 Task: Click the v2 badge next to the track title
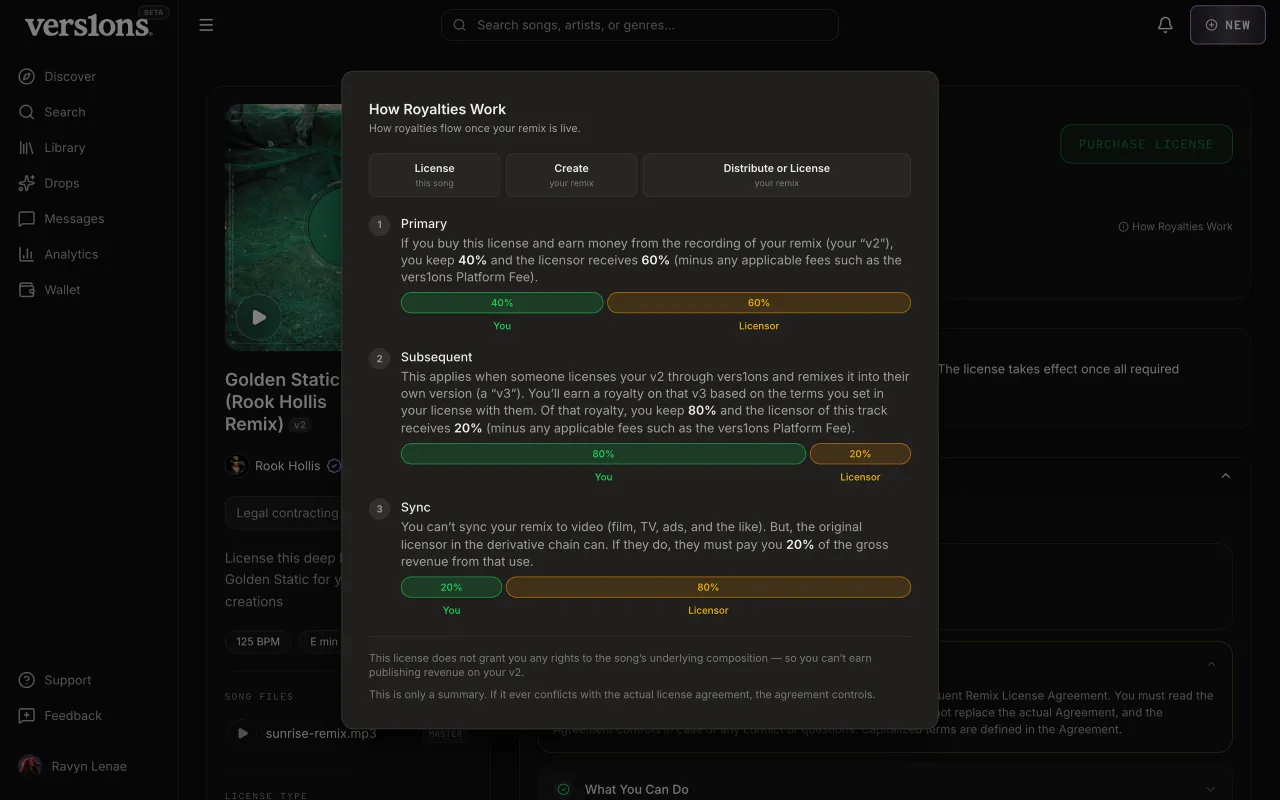300,425
